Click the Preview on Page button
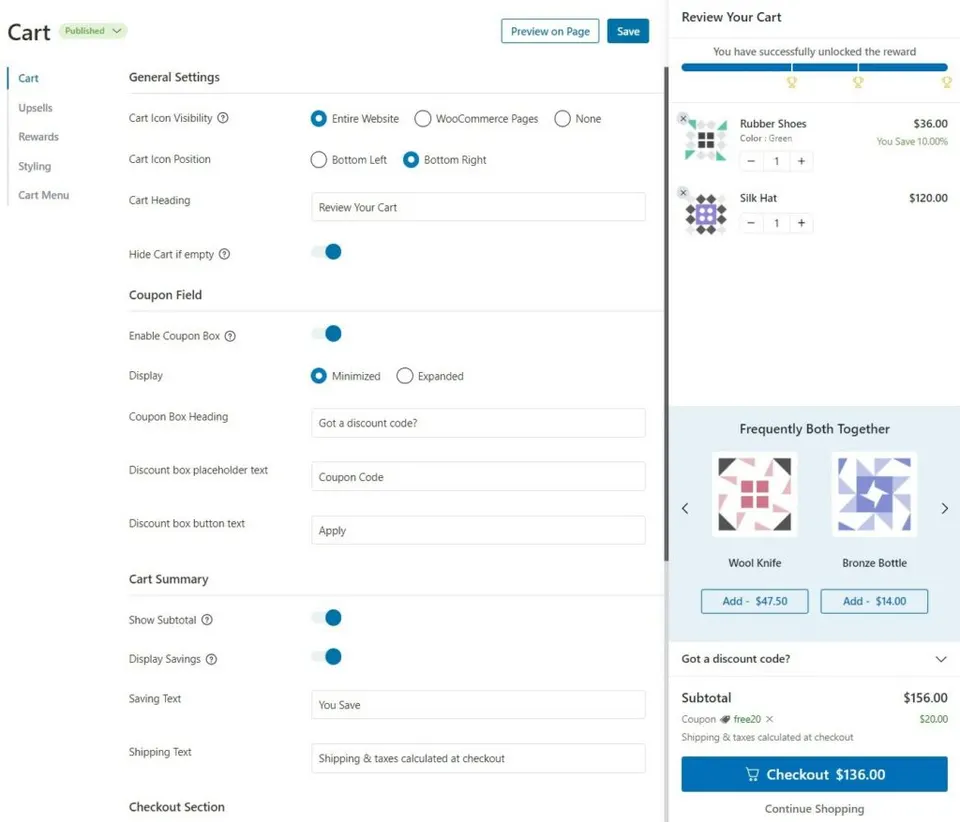960x822 pixels. tap(550, 31)
